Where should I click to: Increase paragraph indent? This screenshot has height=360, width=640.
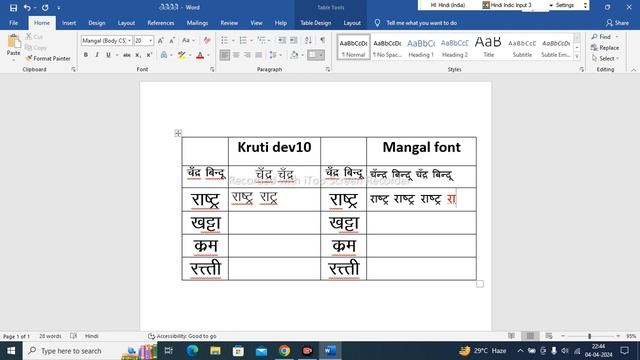tap(293, 40)
